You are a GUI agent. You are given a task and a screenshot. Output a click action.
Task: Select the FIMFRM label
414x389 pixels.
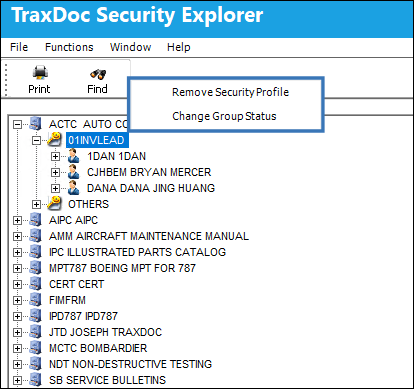tap(67, 300)
